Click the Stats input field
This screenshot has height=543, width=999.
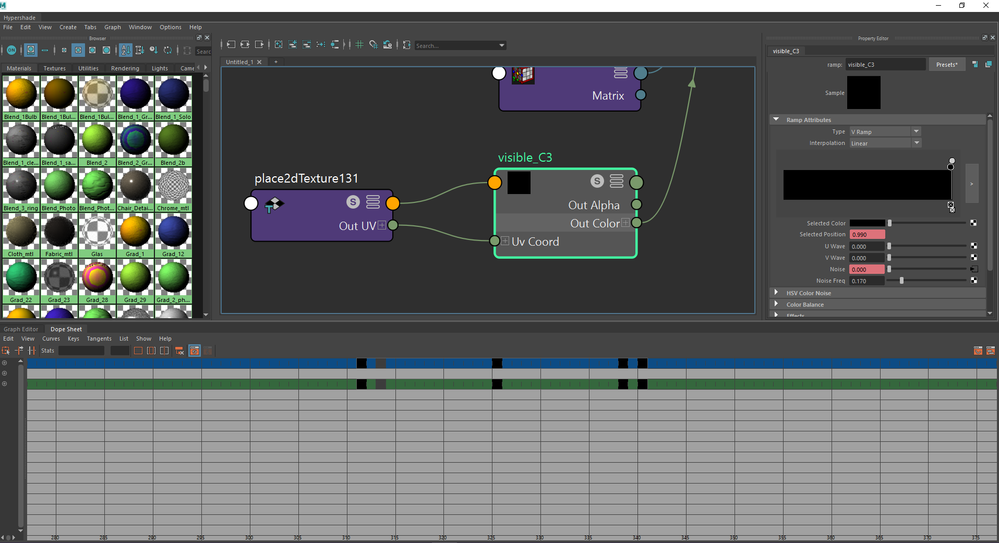(81, 351)
